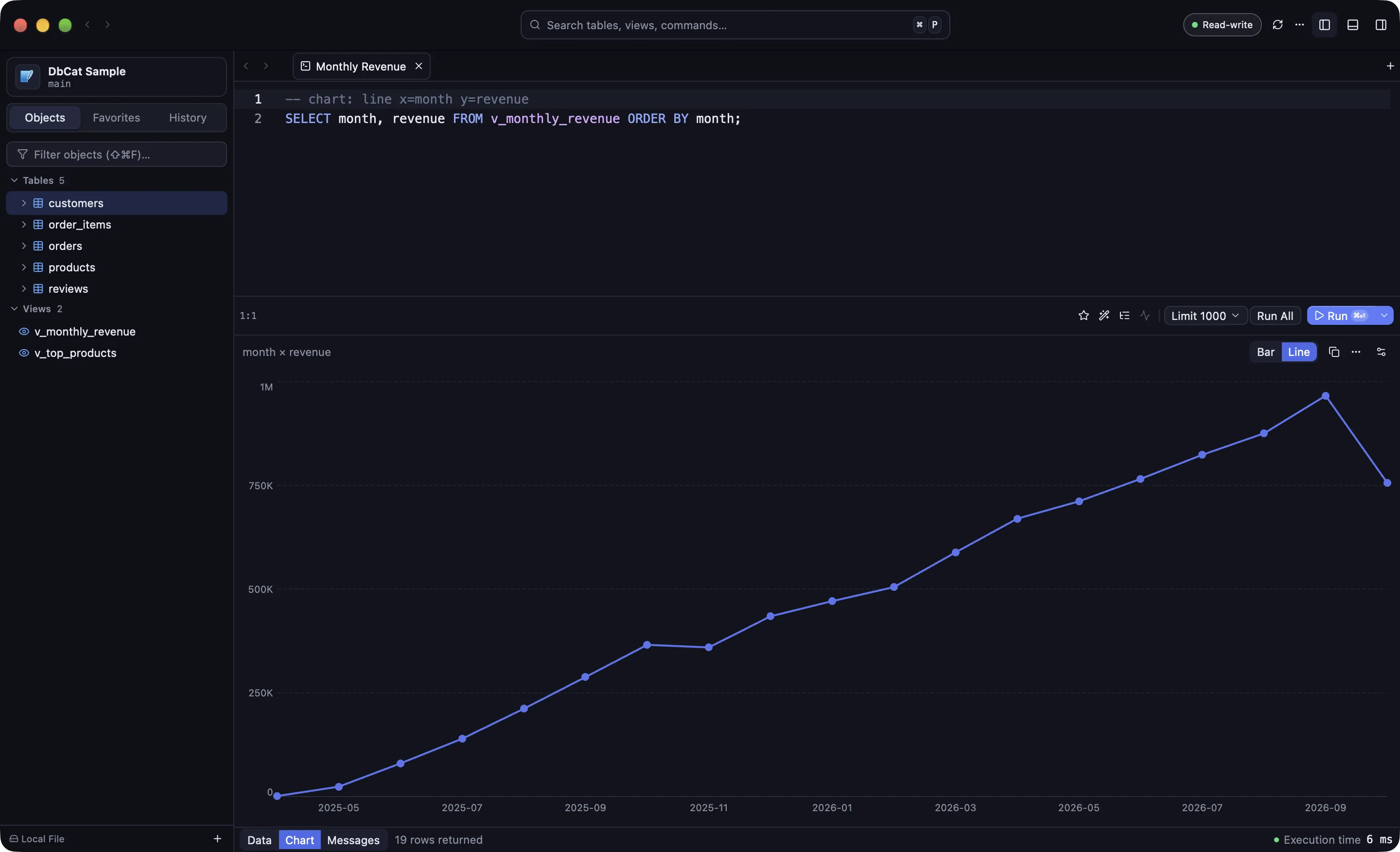
Task: Switch to the History tab
Action: [x=188, y=118]
